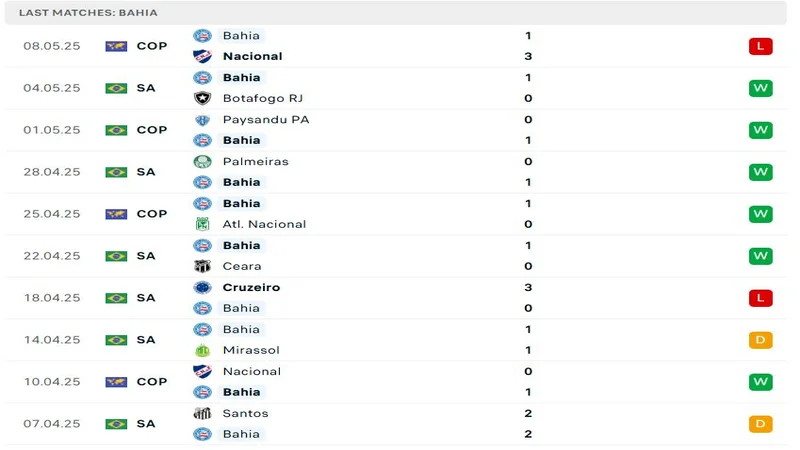Open the Cruzeiro team link
Image resolution: width=800 pixels, height=450 pixels.
click(x=251, y=287)
